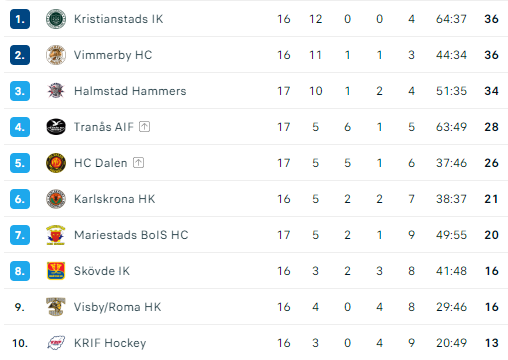The width and height of the screenshot is (508, 360).
Task: Click the dark blue rank 1 badge
Action: (20, 19)
